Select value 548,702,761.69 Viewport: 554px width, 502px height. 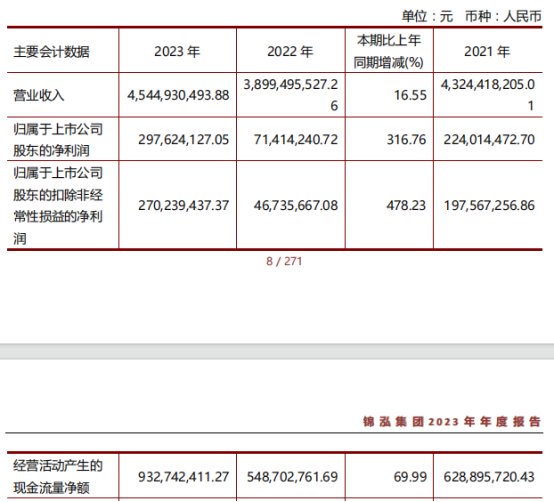point(292,477)
